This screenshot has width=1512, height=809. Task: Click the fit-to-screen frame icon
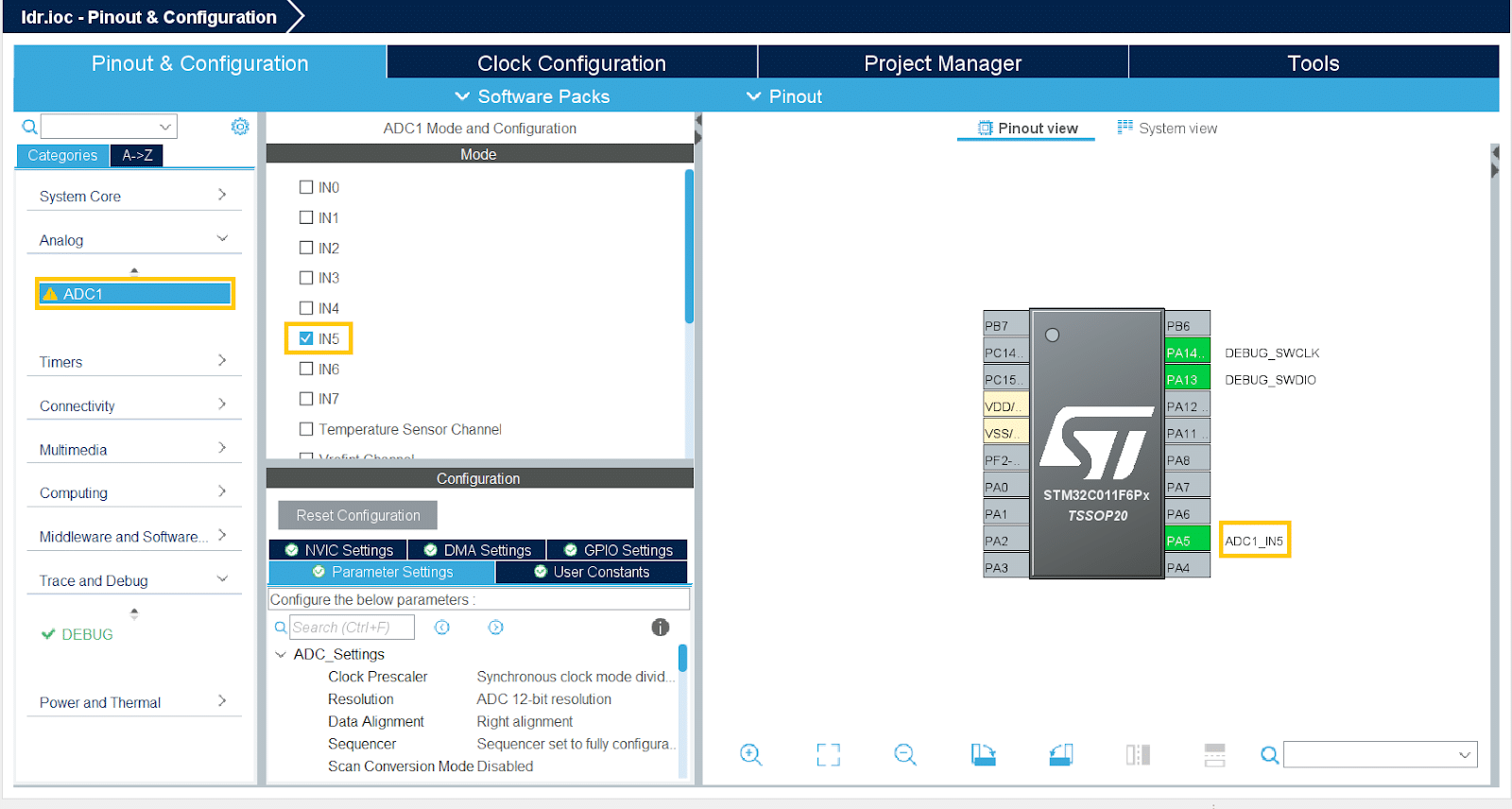(828, 754)
